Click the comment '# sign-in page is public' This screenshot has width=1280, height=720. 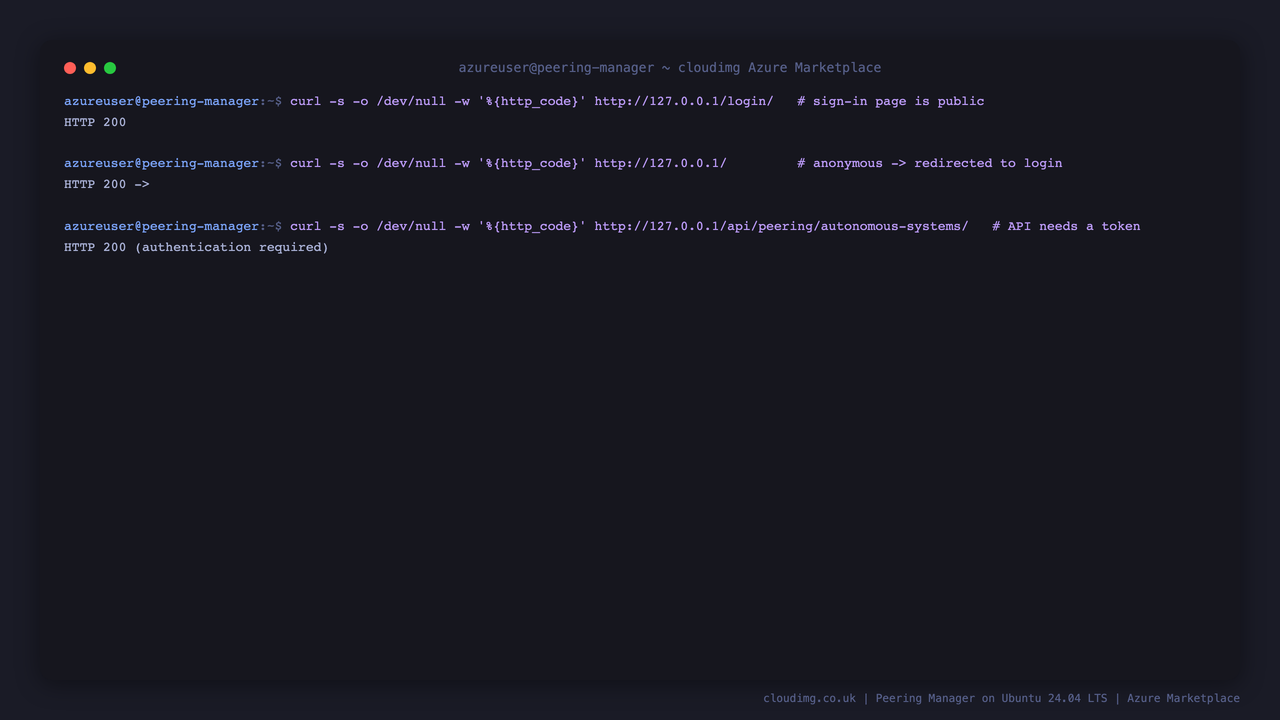(891, 101)
